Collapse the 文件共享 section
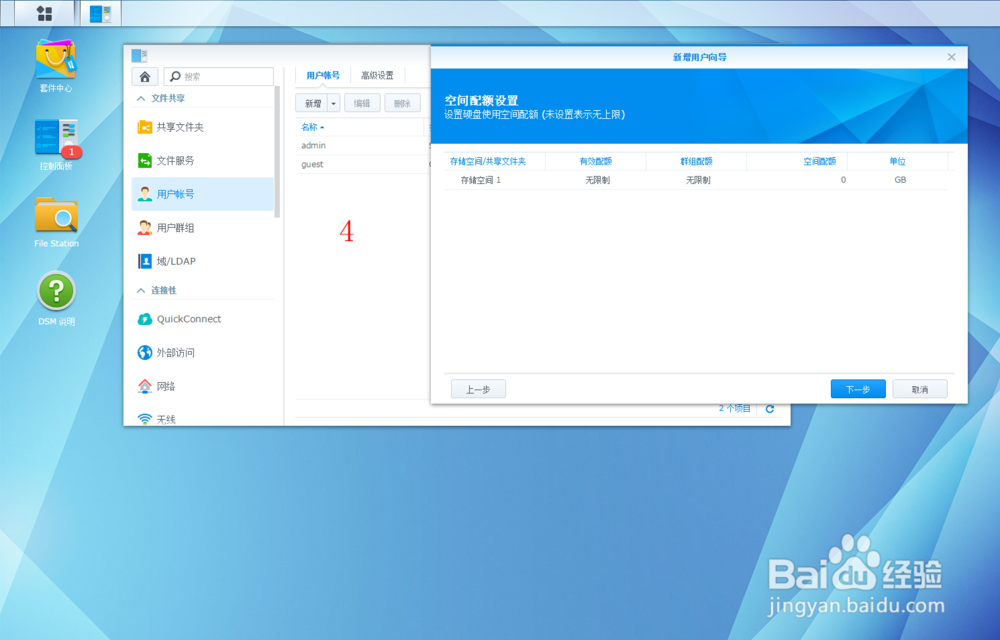The width and height of the screenshot is (1000, 640). pos(166,98)
